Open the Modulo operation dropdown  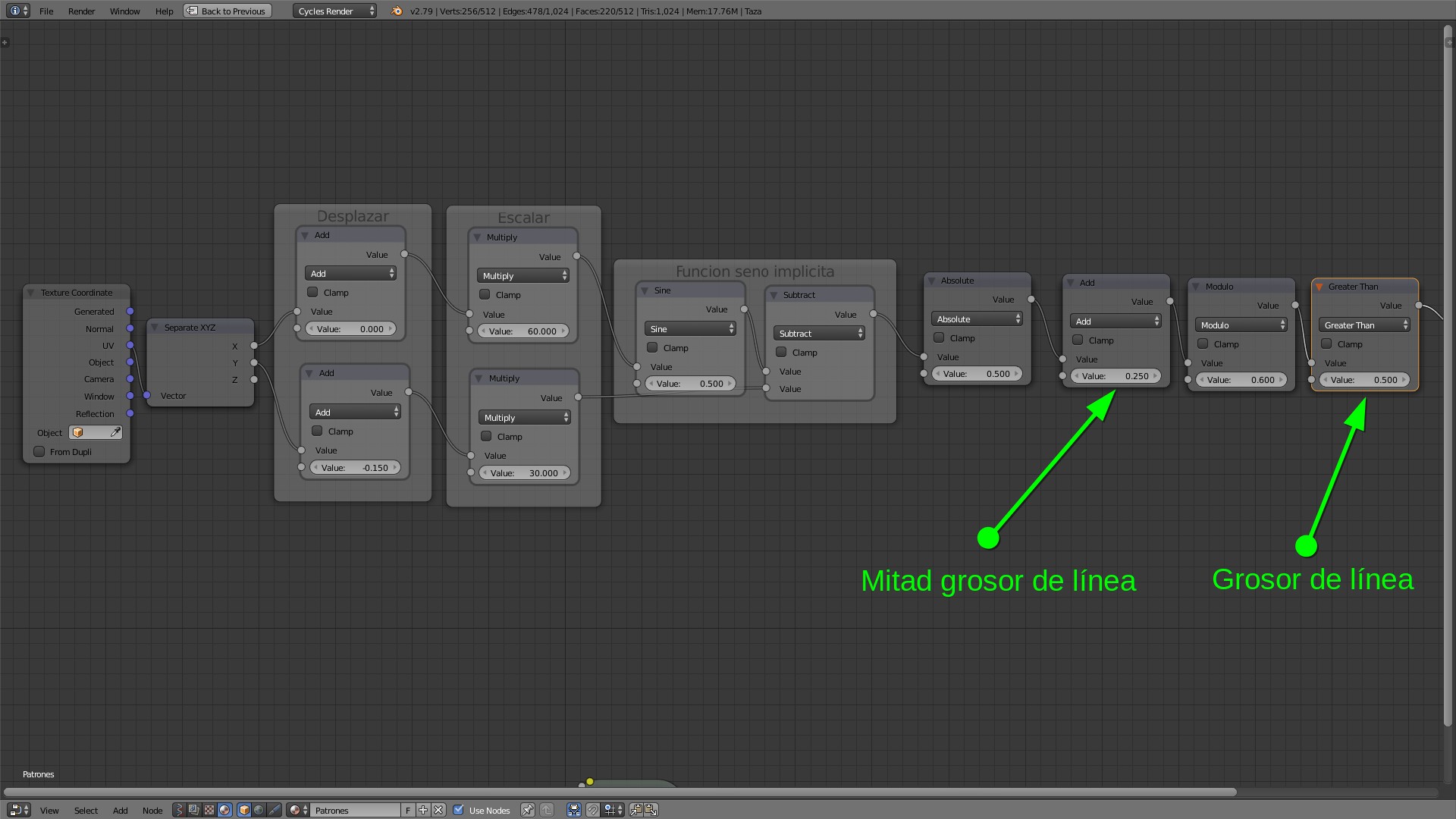1241,325
